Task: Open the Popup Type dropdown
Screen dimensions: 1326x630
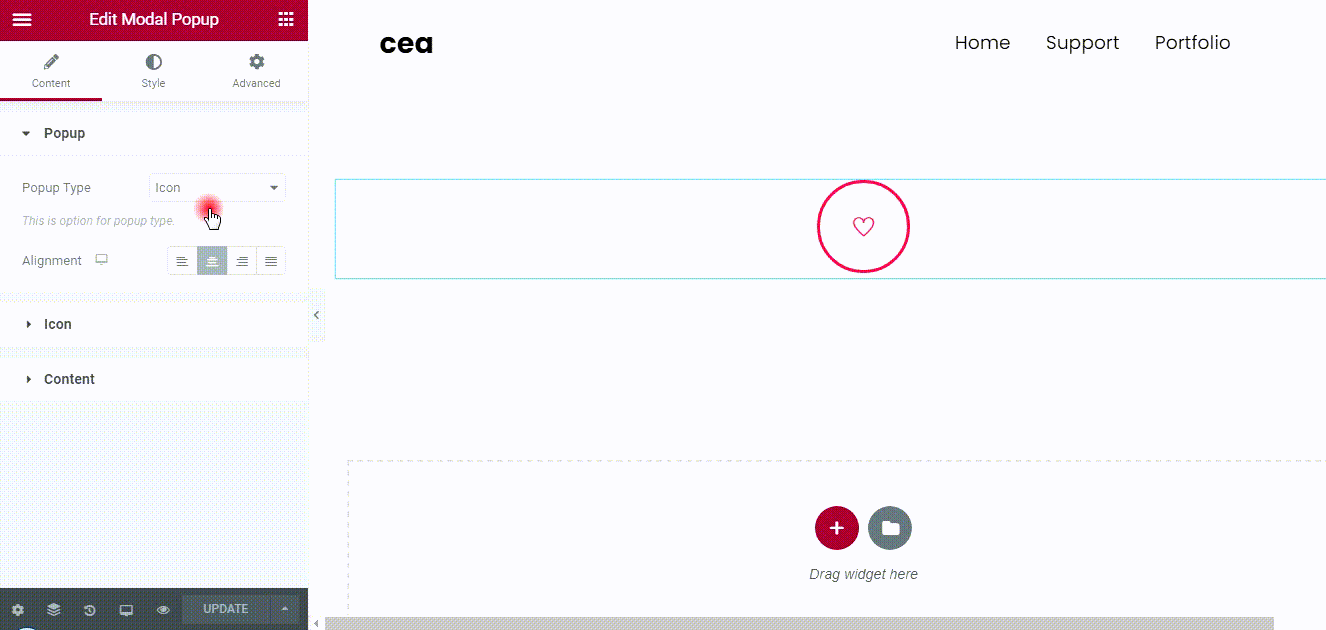Action: tap(217, 188)
